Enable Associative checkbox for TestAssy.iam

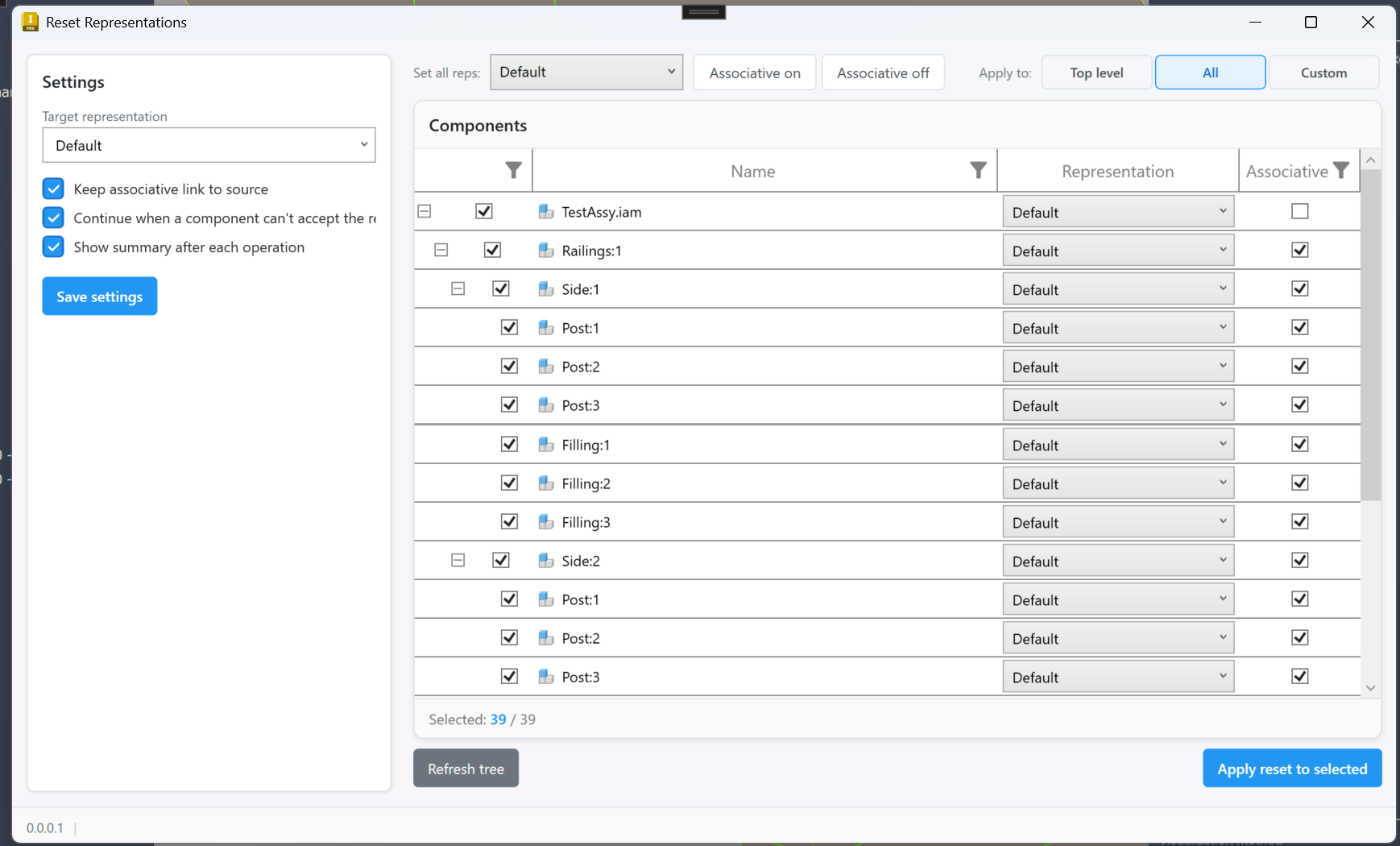point(1299,211)
